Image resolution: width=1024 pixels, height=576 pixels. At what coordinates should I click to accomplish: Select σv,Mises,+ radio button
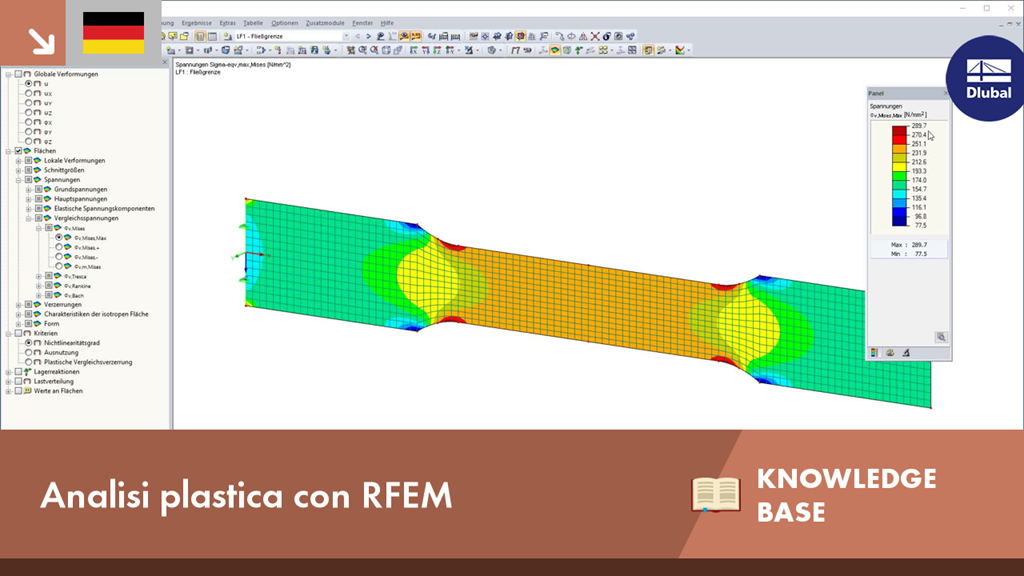(x=59, y=248)
